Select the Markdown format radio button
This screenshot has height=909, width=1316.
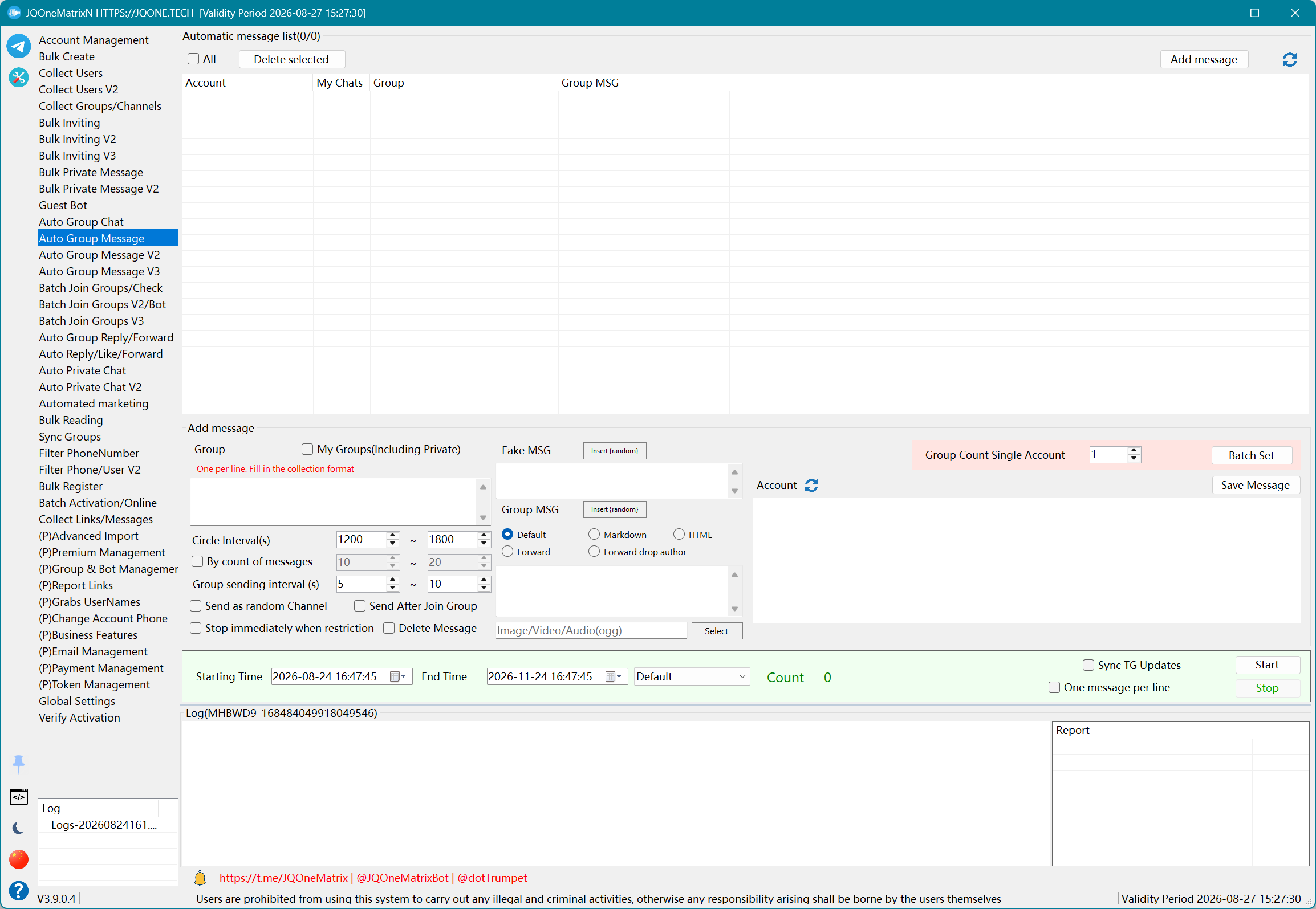click(594, 535)
